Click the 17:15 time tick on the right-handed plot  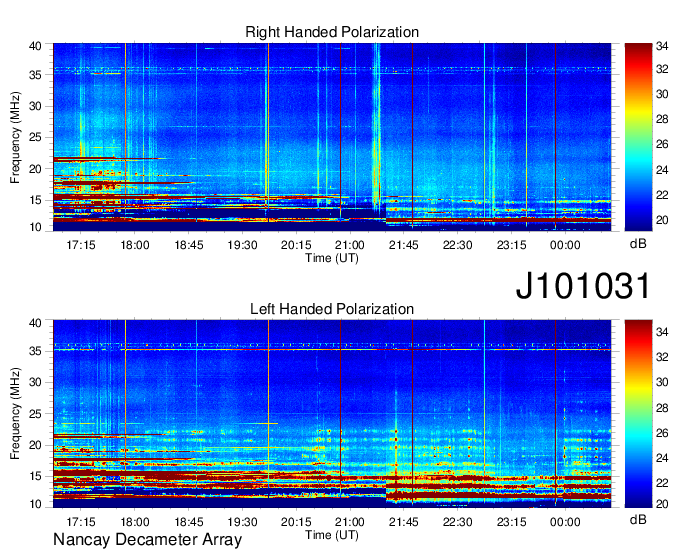click(x=81, y=245)
